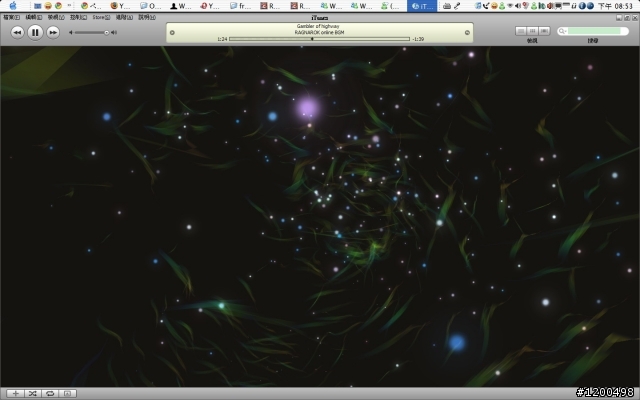Minimize the iTunes window
This screenshot has height=400, width=640.
619,18
